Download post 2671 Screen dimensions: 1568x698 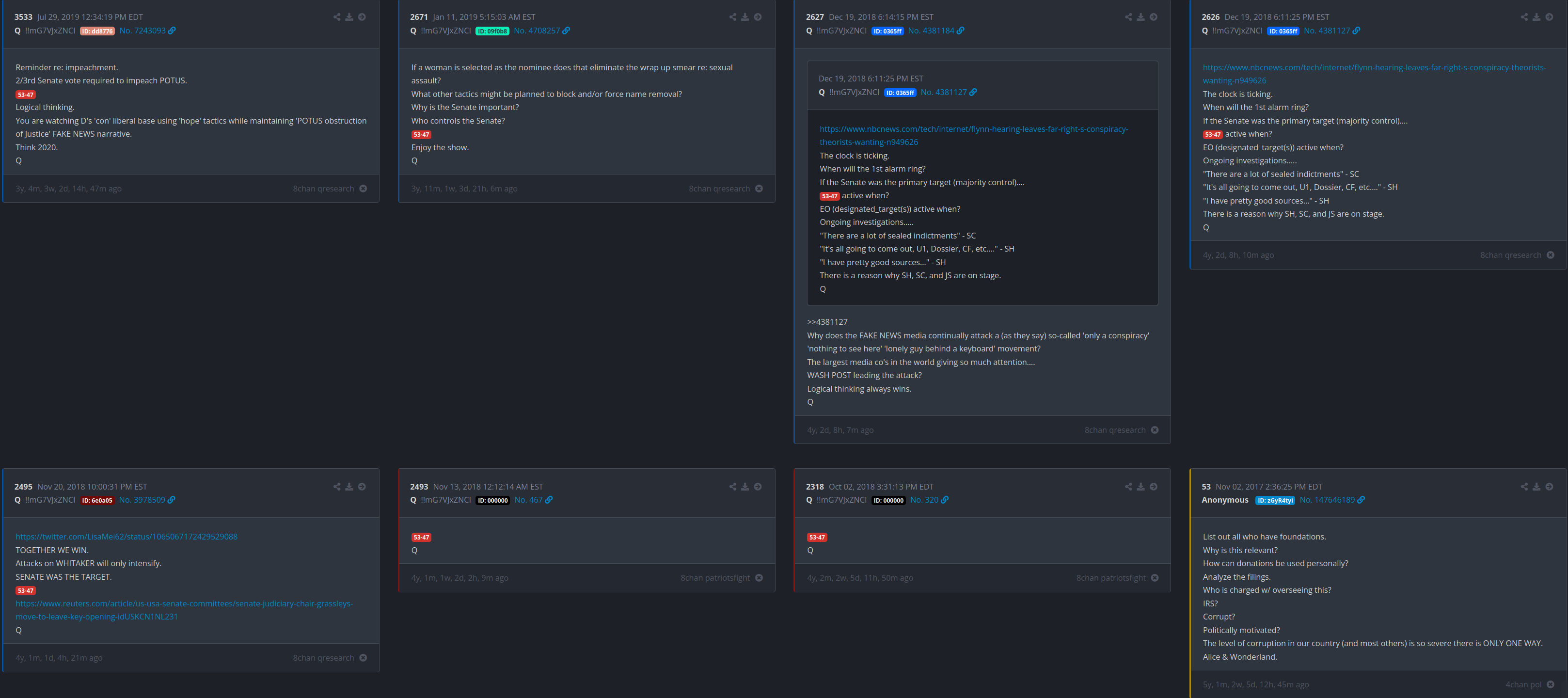(x=745, y=17)
